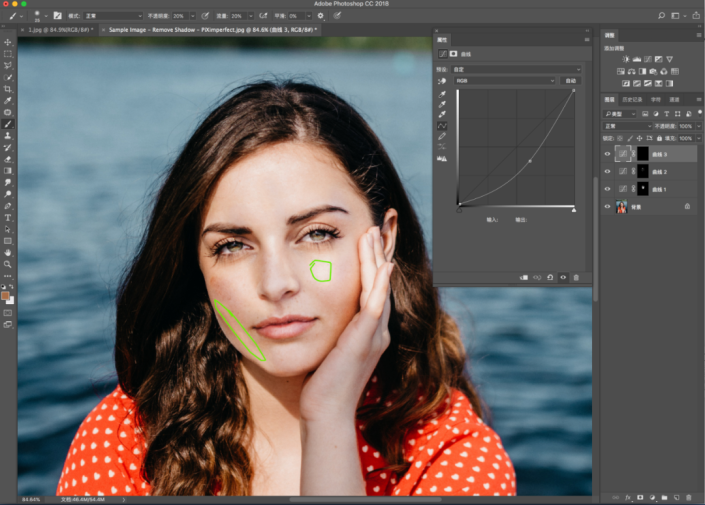Click the delete adjustment trash icon in Properties
The height and width of the screenshot is (505, 705).
click(x=576, y=277)
